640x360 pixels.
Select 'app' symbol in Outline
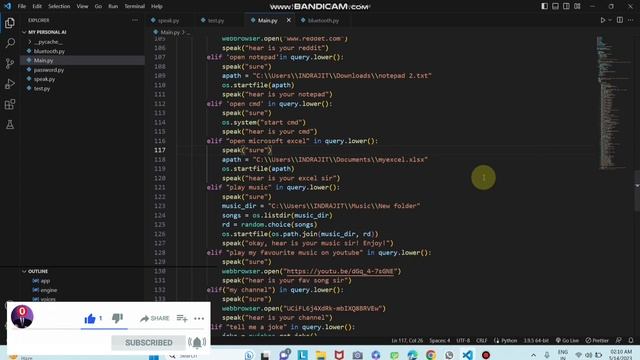click(45, 281)
